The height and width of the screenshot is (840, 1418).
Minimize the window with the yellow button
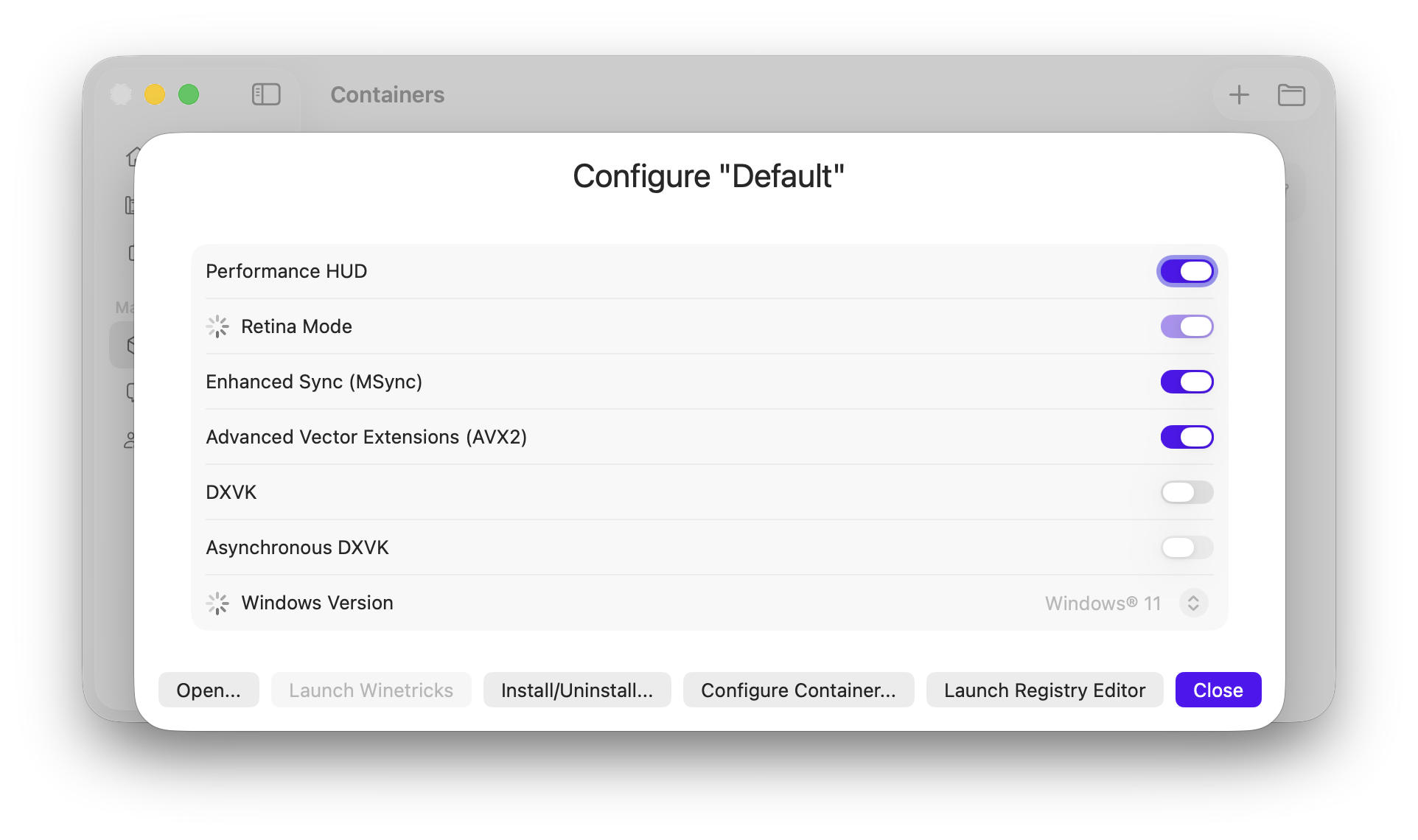coord(155,94)
